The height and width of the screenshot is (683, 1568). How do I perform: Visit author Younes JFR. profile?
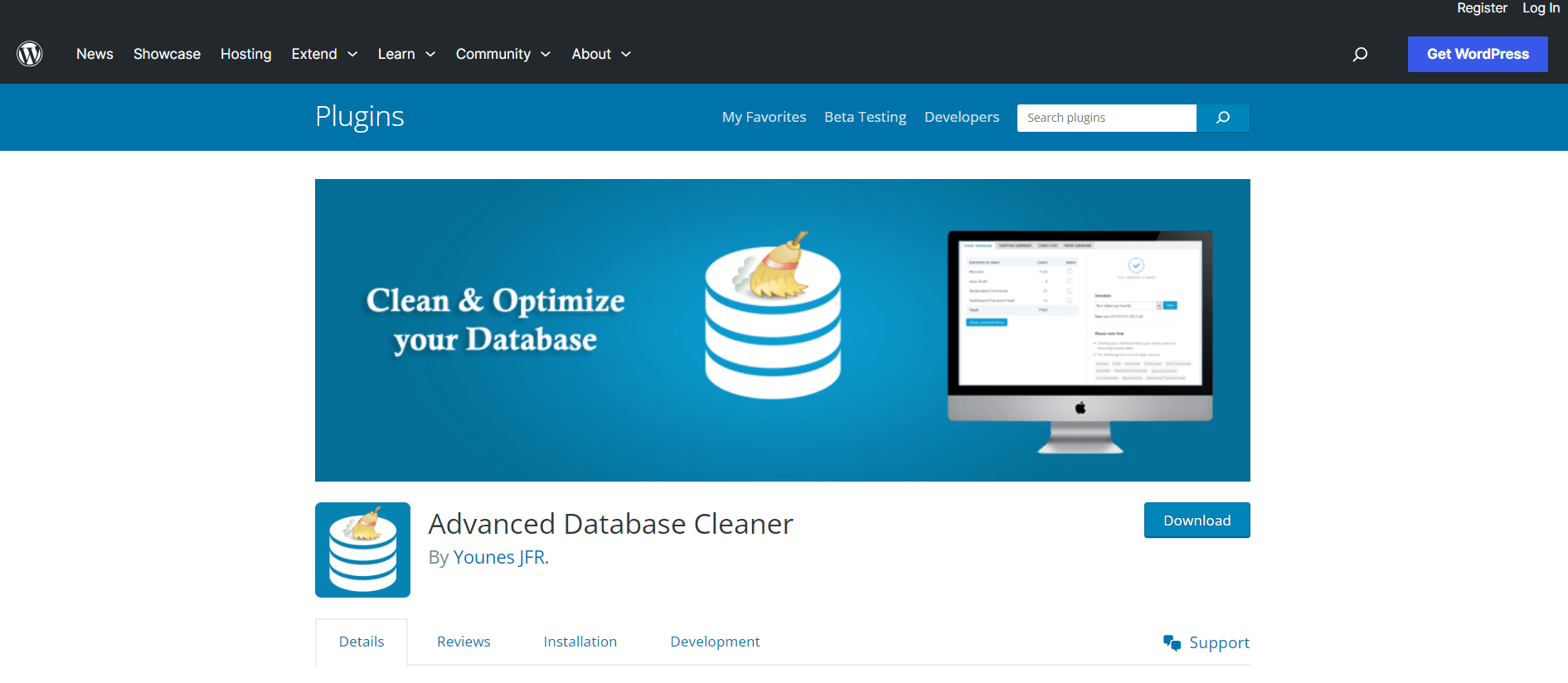[501, 557]
